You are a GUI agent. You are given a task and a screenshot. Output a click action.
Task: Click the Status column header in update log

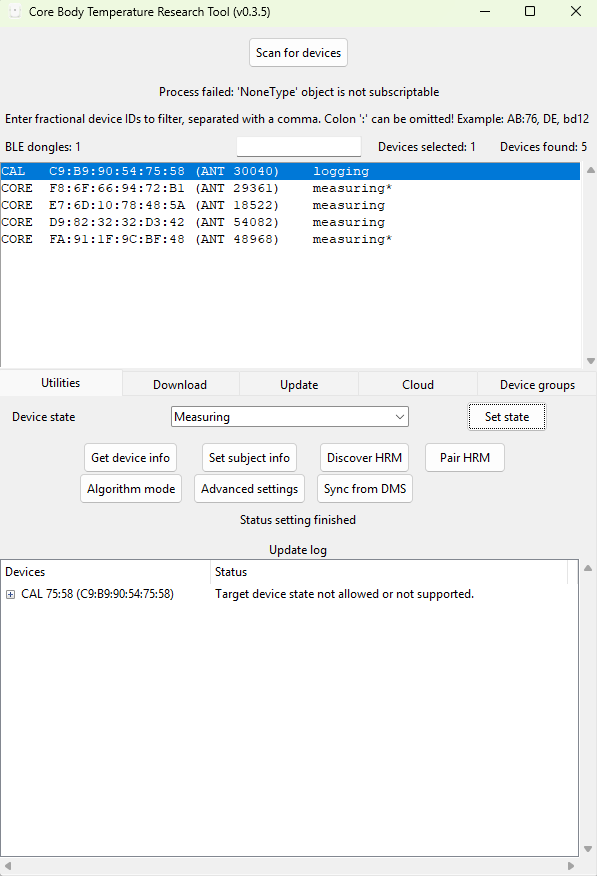coord(389,572)
